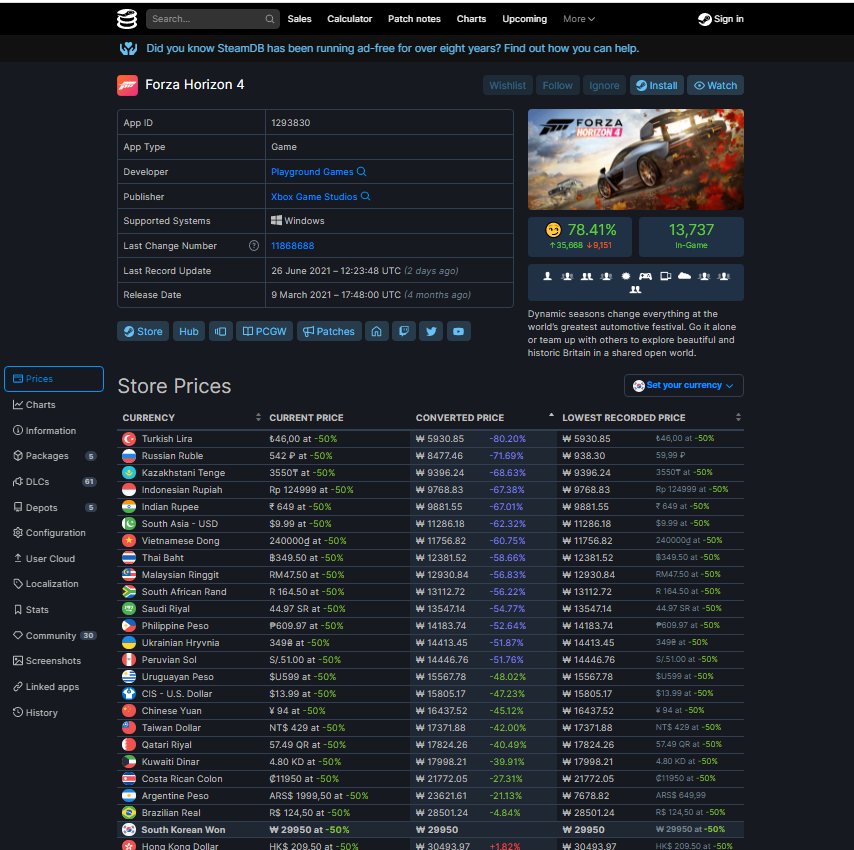The height and width of the screenshot is (850, 854).
Task: Click the Indian Rupee flag icon
Action: pos(129,507)
